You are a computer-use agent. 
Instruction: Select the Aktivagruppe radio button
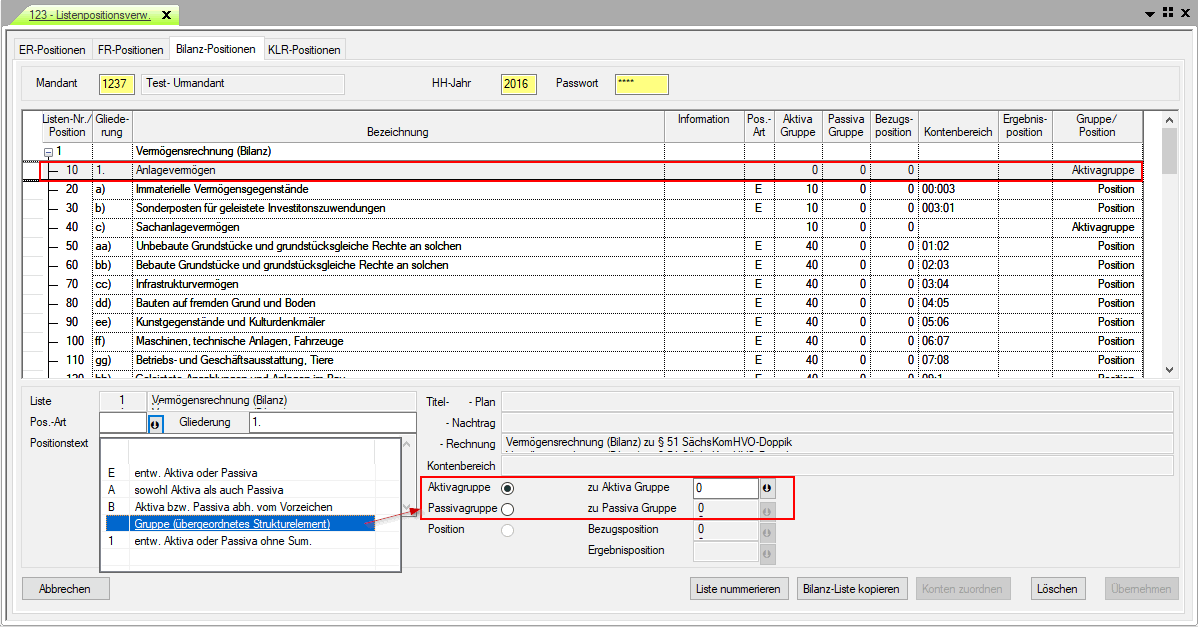pyautogui.click(x=507, y=488)
